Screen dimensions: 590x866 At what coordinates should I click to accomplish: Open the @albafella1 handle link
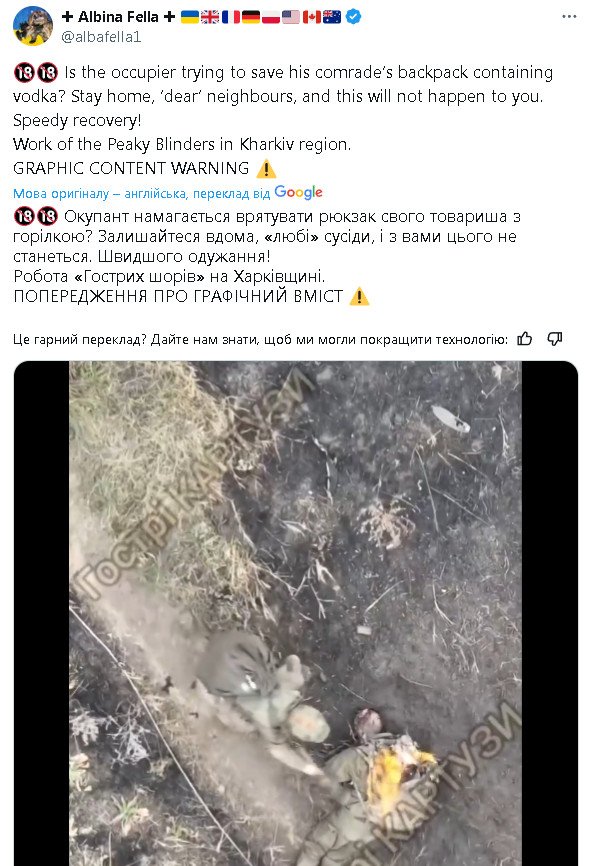pyautogui.click(x=101, y=37)
